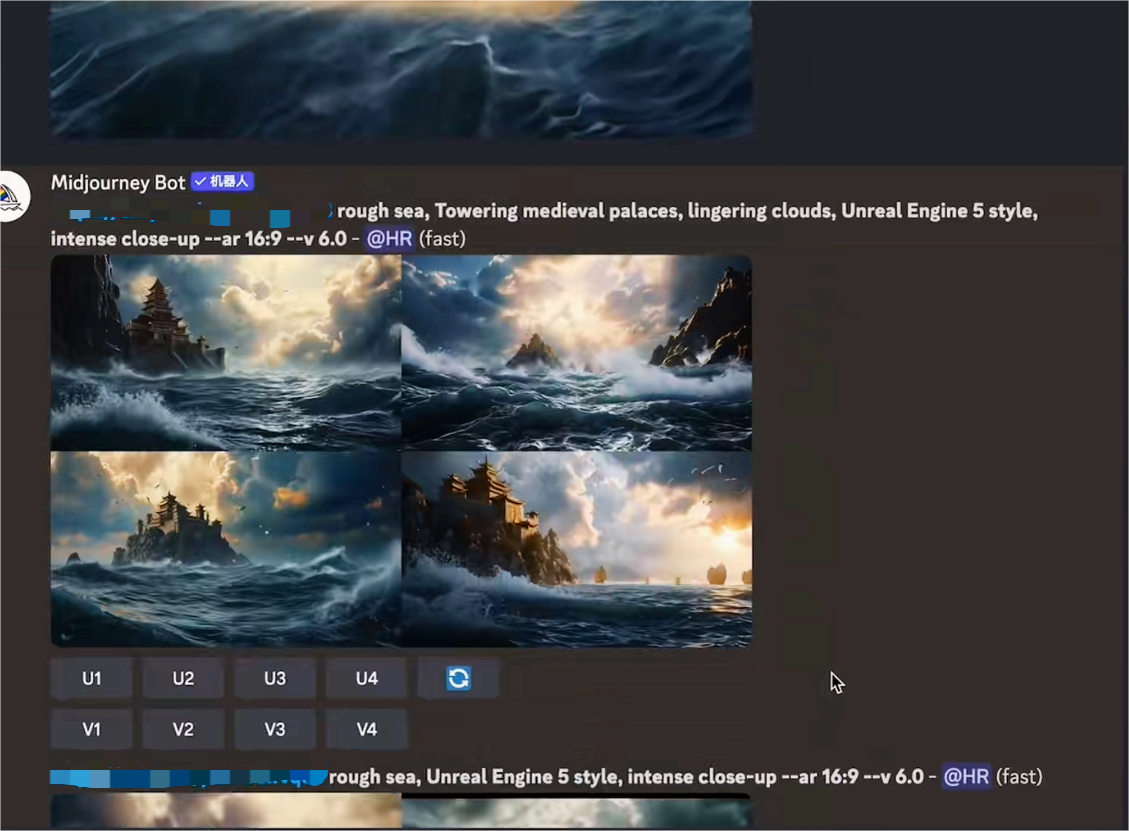Hit the U4 upscale button
The height and width of the screenshot is (831, 1129).
tap(366, 678)
